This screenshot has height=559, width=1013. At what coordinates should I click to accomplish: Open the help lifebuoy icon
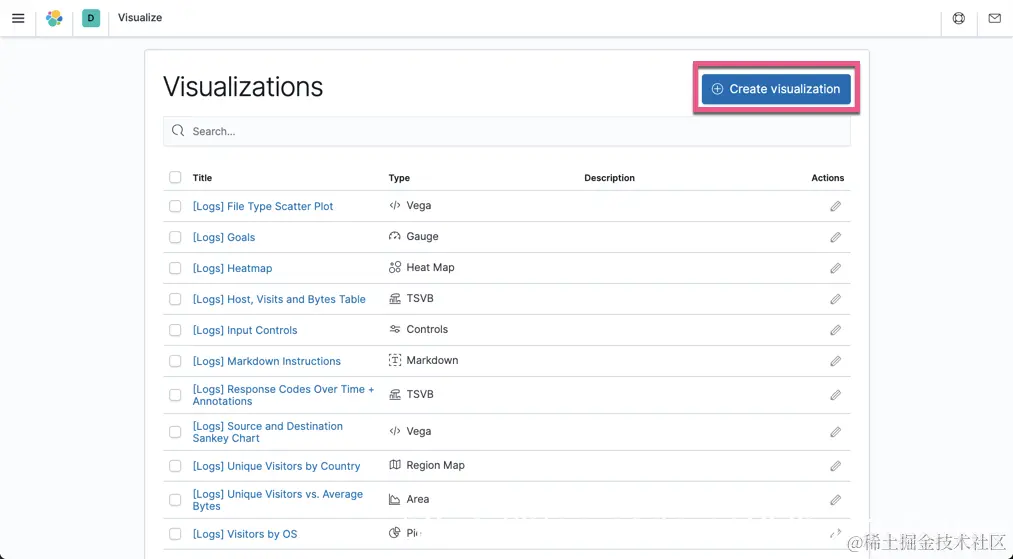pos(959,18)
